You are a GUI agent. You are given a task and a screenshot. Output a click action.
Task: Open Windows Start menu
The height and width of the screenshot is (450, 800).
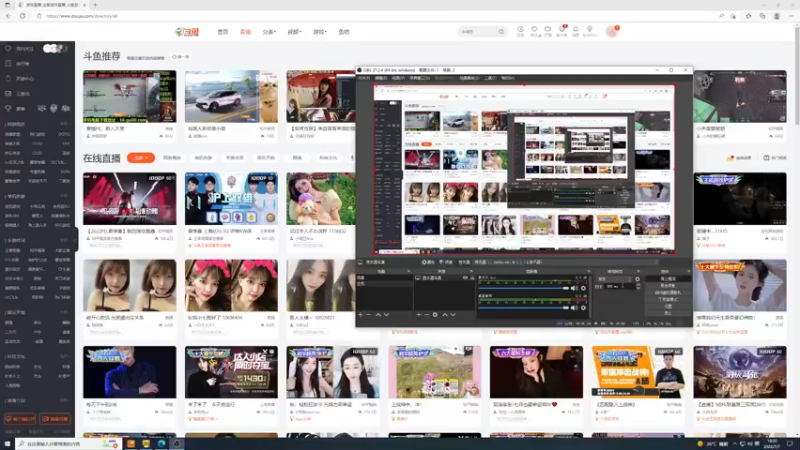(x=7, y=444)
